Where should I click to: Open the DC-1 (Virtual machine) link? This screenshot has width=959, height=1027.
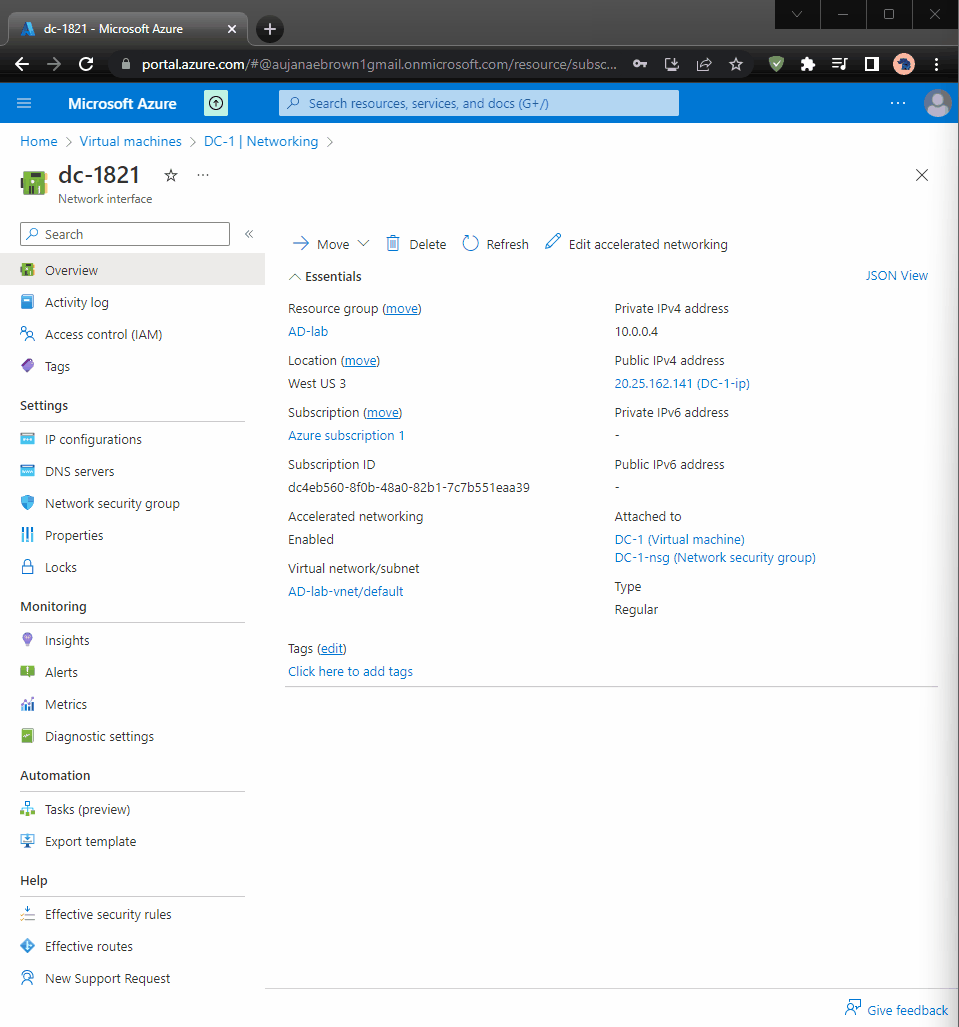click(x=679, y=539)
